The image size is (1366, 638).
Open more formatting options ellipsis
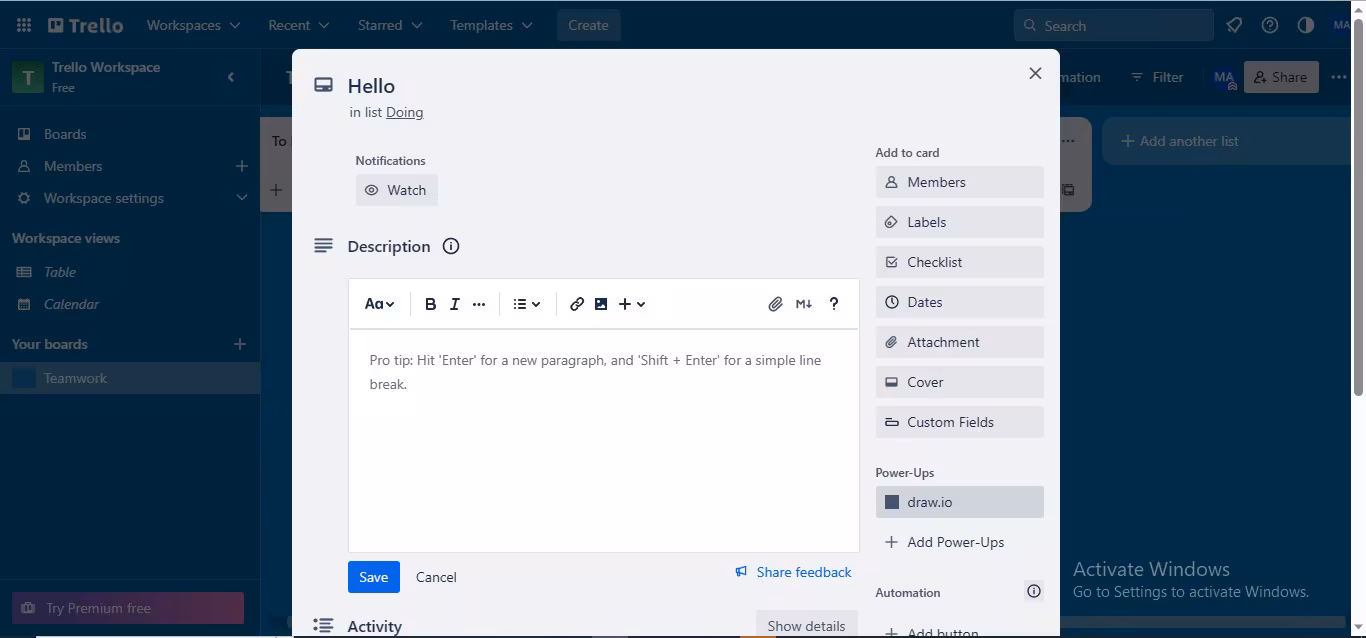click(479, 304)
